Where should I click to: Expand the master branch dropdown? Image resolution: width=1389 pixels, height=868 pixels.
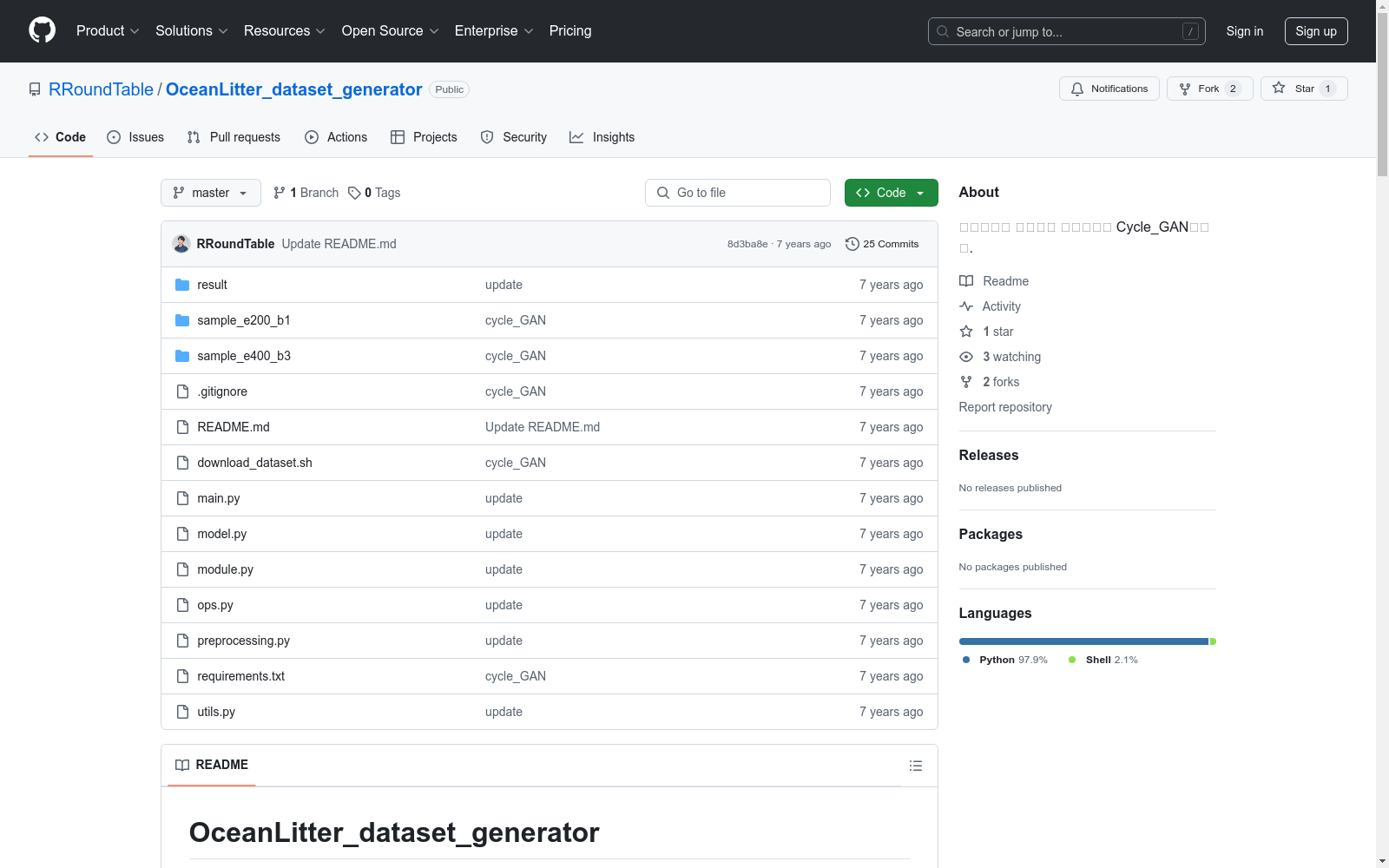(210, 193)
